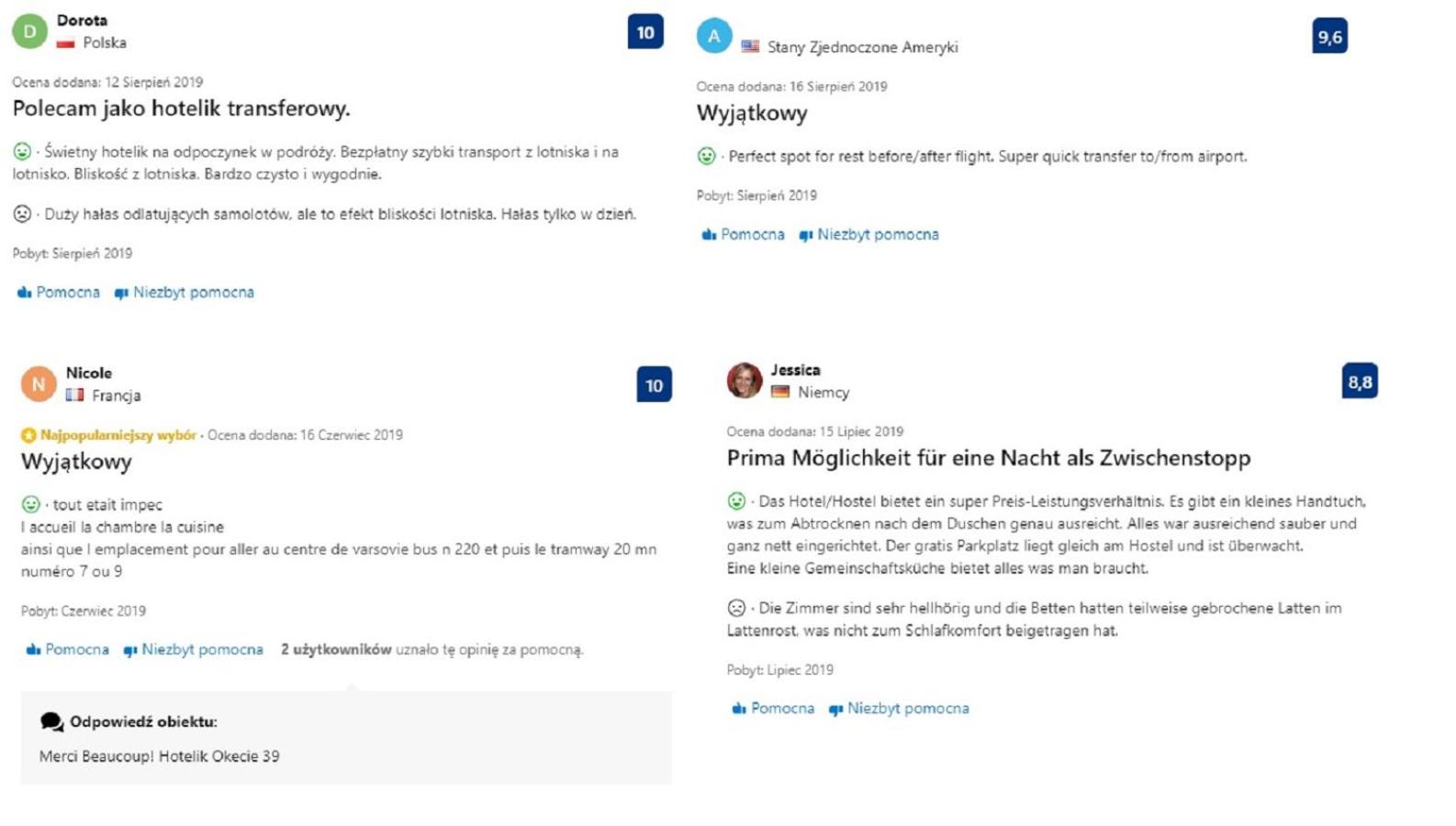The image size is (1456, 826).
Task: Click Jessica's 8,8 score badge
Action: pyautogui.click(x=1360, y=381)
